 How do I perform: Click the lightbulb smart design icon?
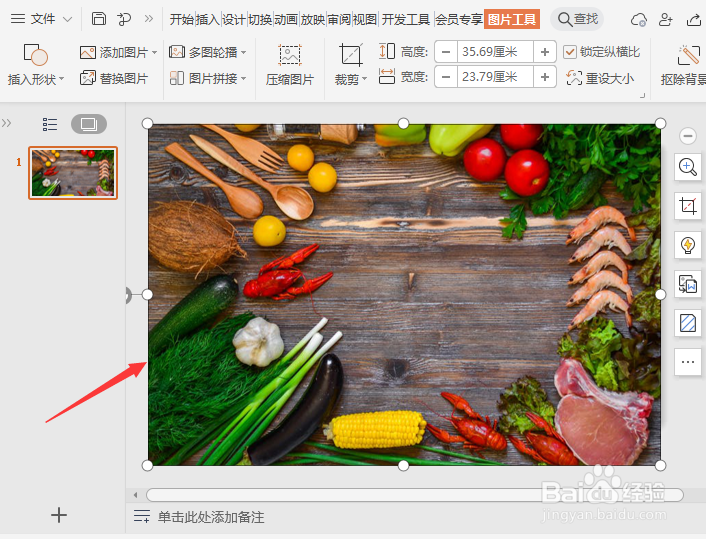coord(688,245)
